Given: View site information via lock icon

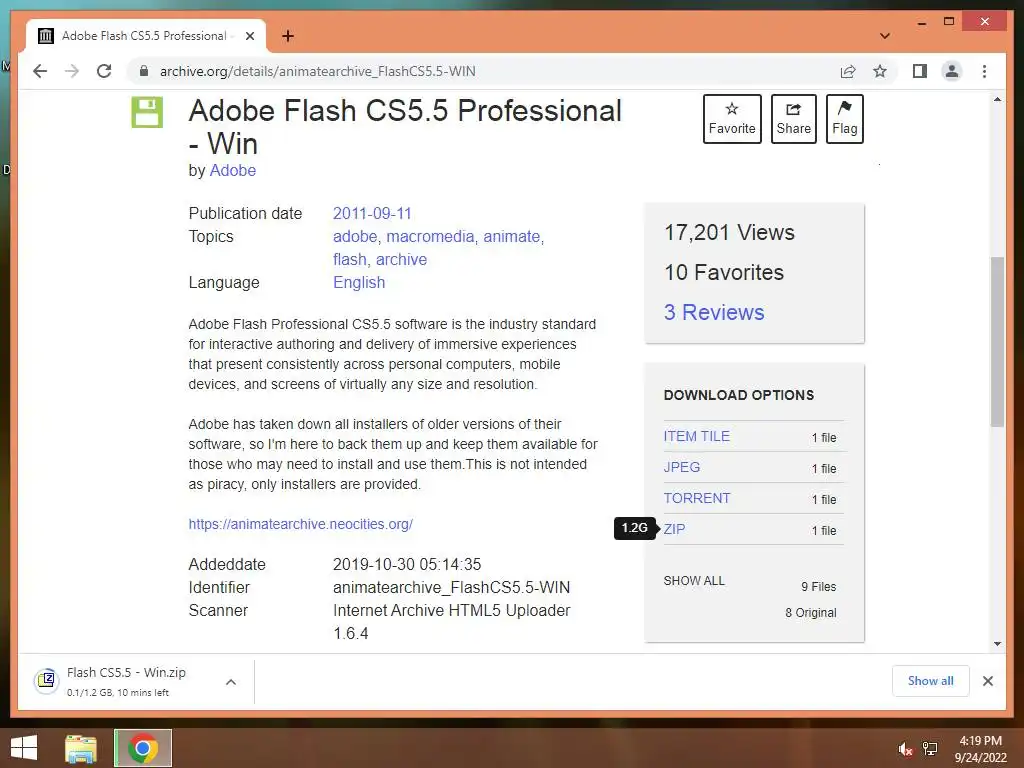Looking at the screenshot, I should point(144,71).
